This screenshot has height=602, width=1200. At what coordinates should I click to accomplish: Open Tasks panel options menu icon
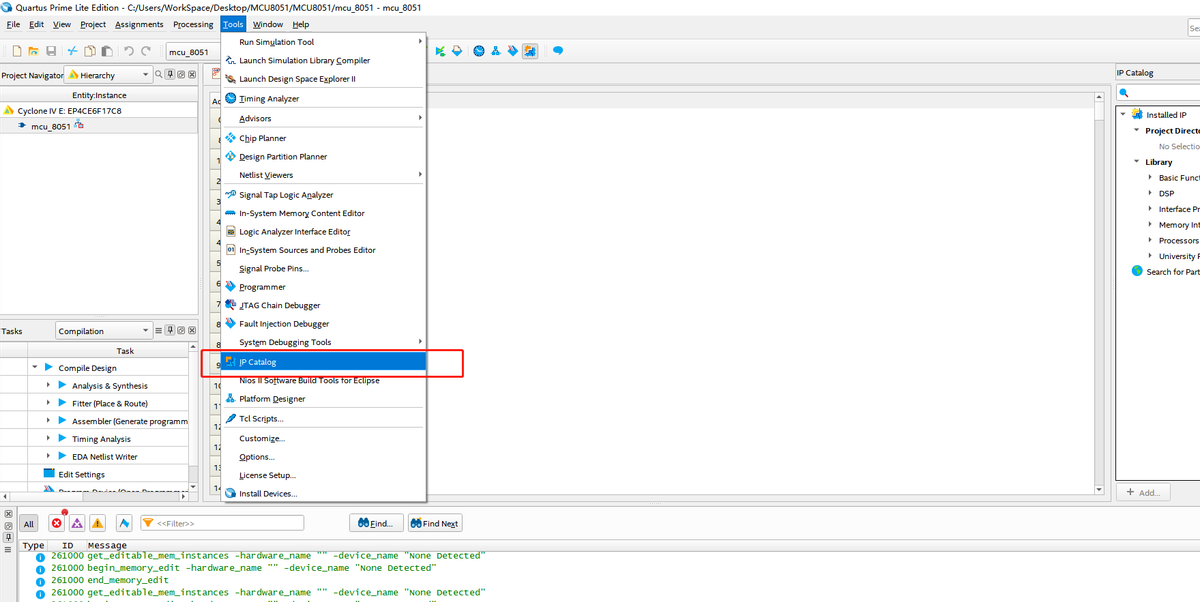[160, 330]
